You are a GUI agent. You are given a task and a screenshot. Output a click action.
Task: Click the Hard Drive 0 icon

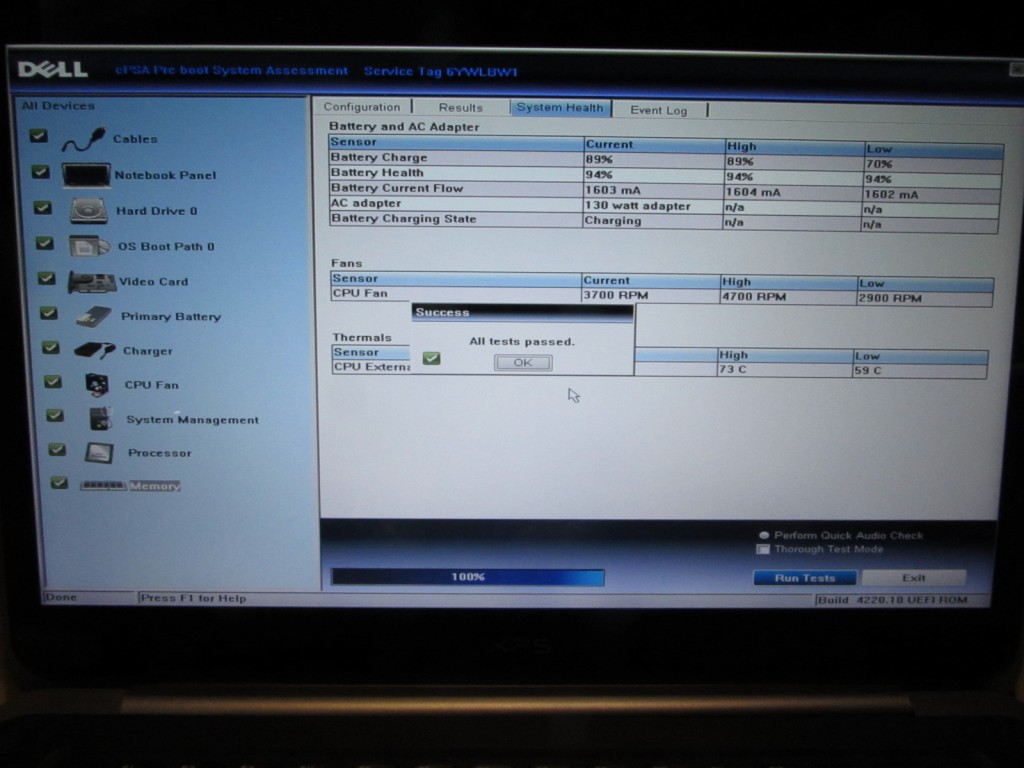click(88, 211)
